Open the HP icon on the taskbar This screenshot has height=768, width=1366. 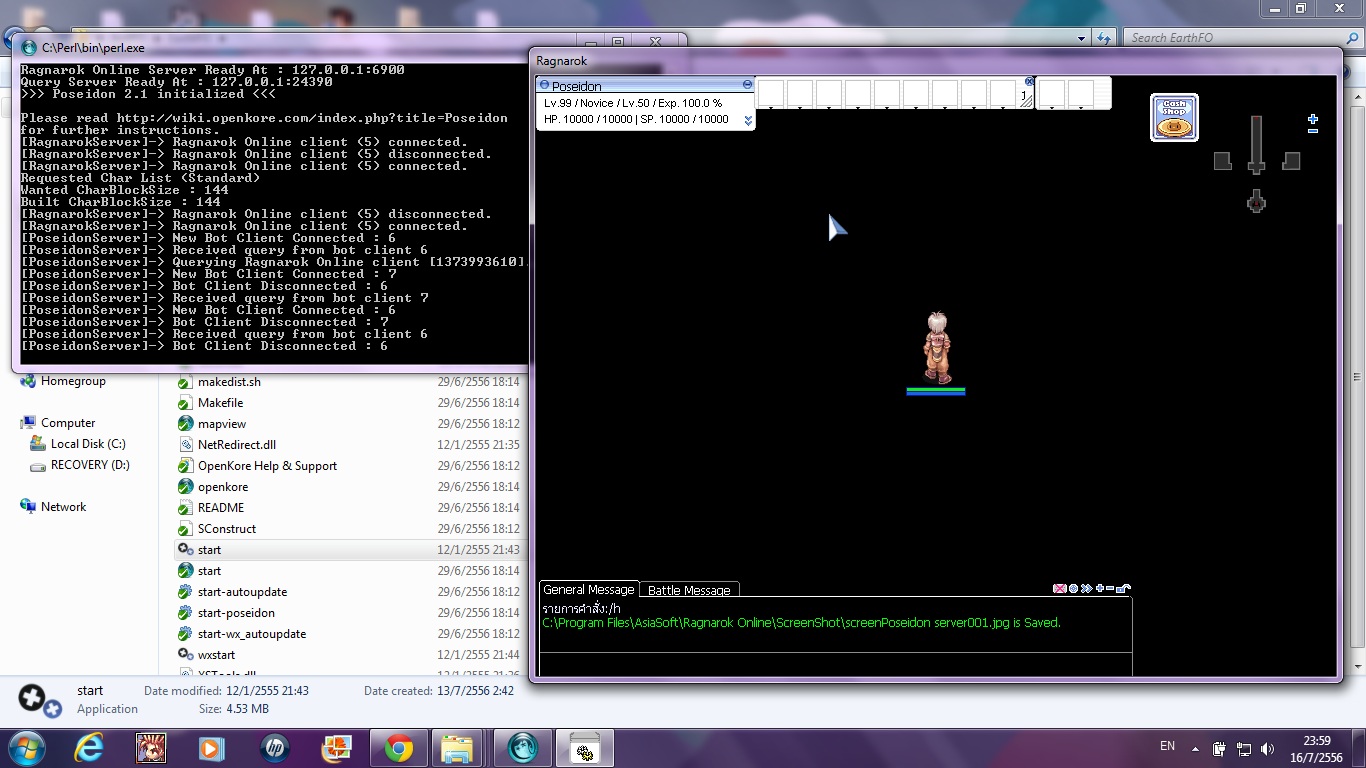pyautogui.click(x=274, y=747)
